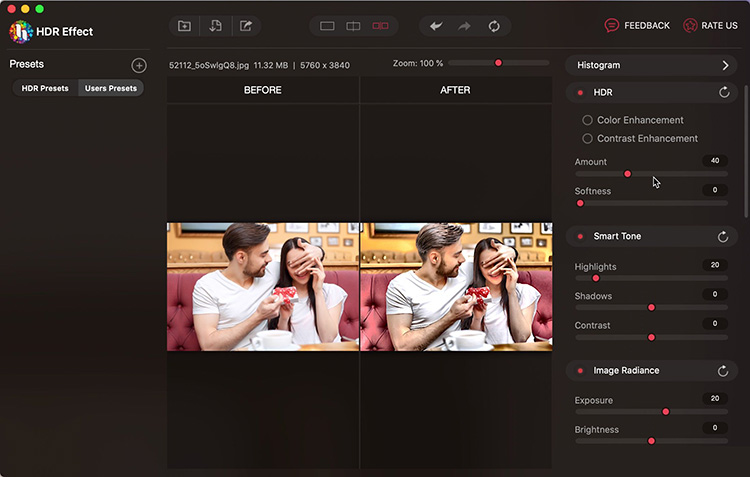The height and width of the screenshot is (477, 750).
Task: Open the Users Presets tab
Action: tap(111, 88)
